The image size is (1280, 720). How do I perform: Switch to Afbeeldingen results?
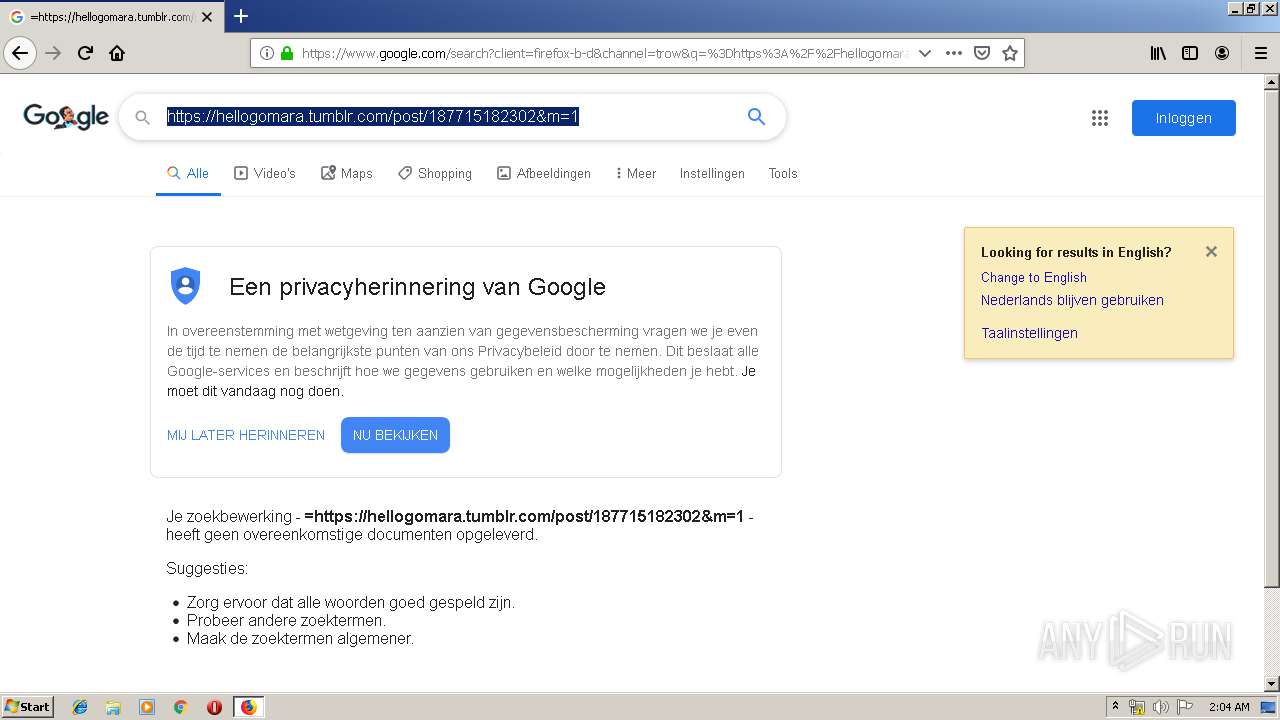(544, 173)
